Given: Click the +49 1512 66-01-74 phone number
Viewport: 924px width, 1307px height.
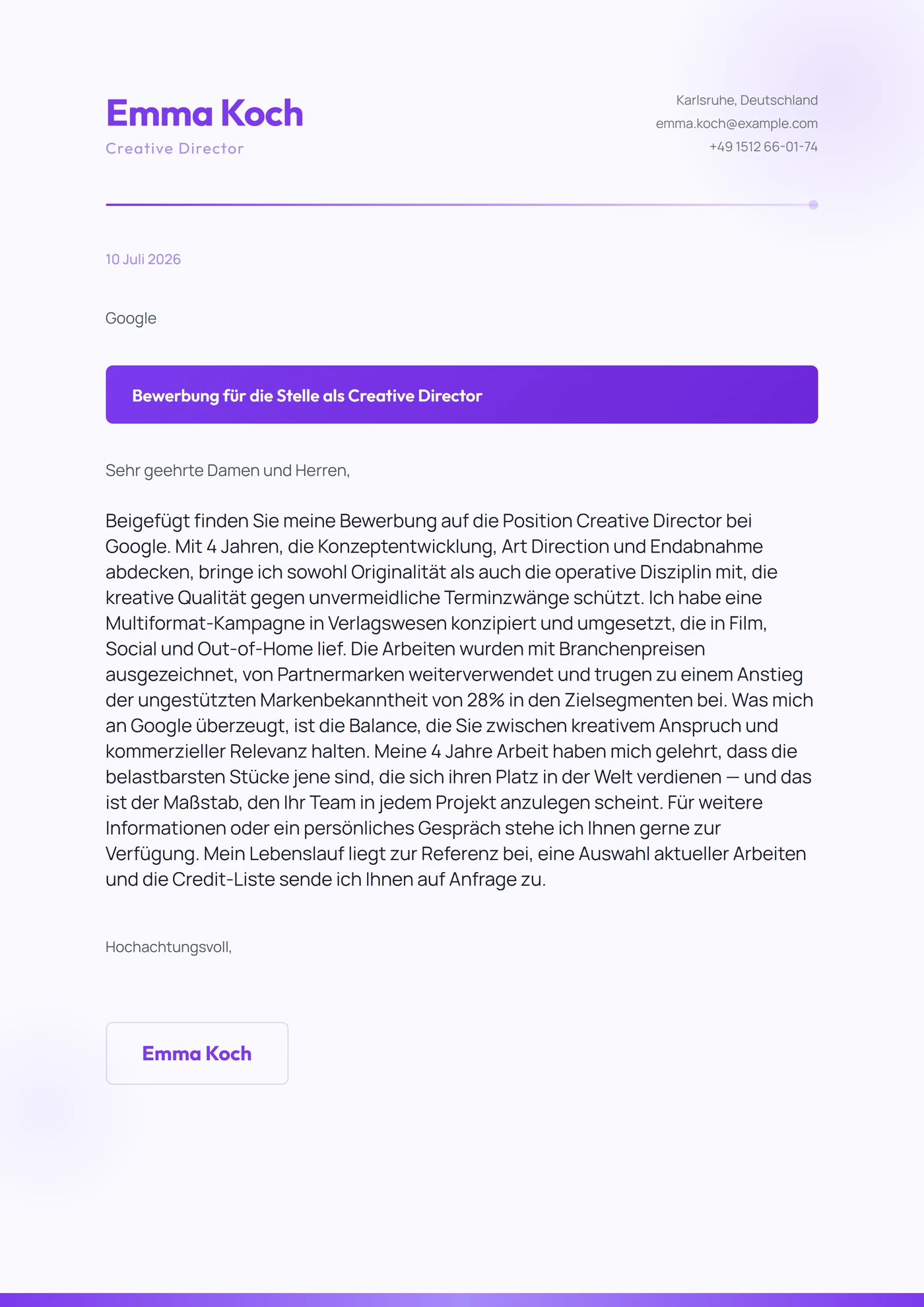Looking at the screenshot, I should [x=763, y=147].
